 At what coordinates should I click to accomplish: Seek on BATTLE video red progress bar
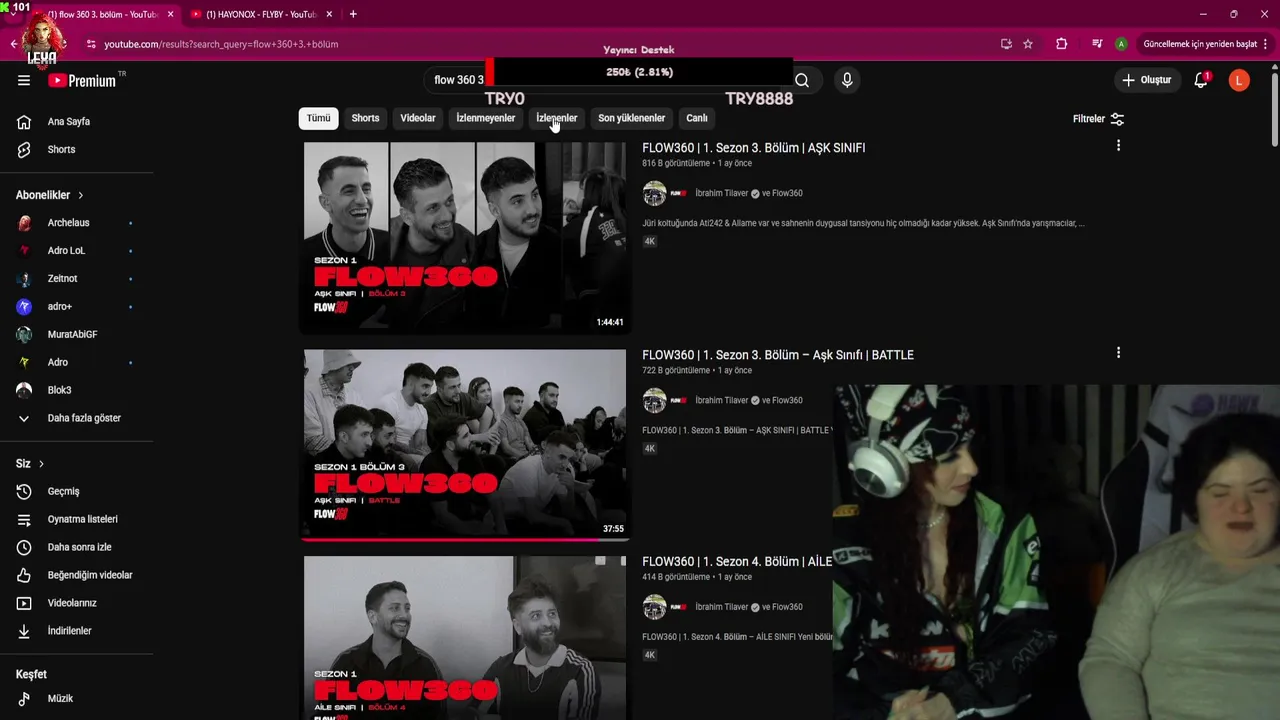(465, 539)
